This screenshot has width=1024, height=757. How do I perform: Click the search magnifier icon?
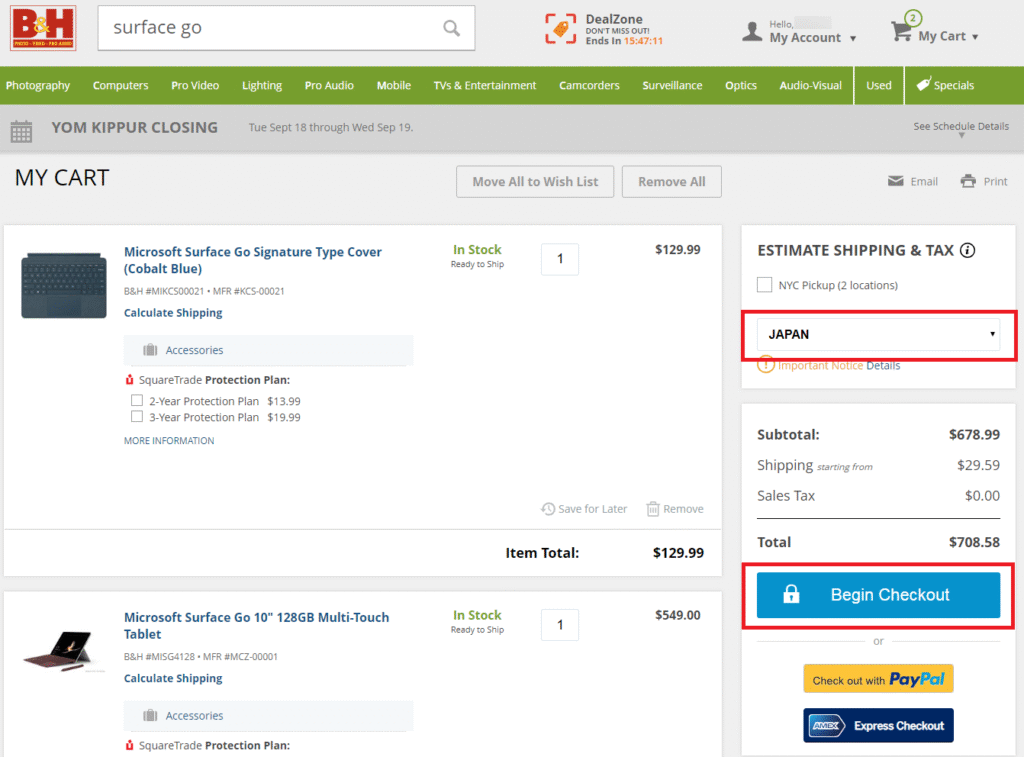click(x=451, y=28)
